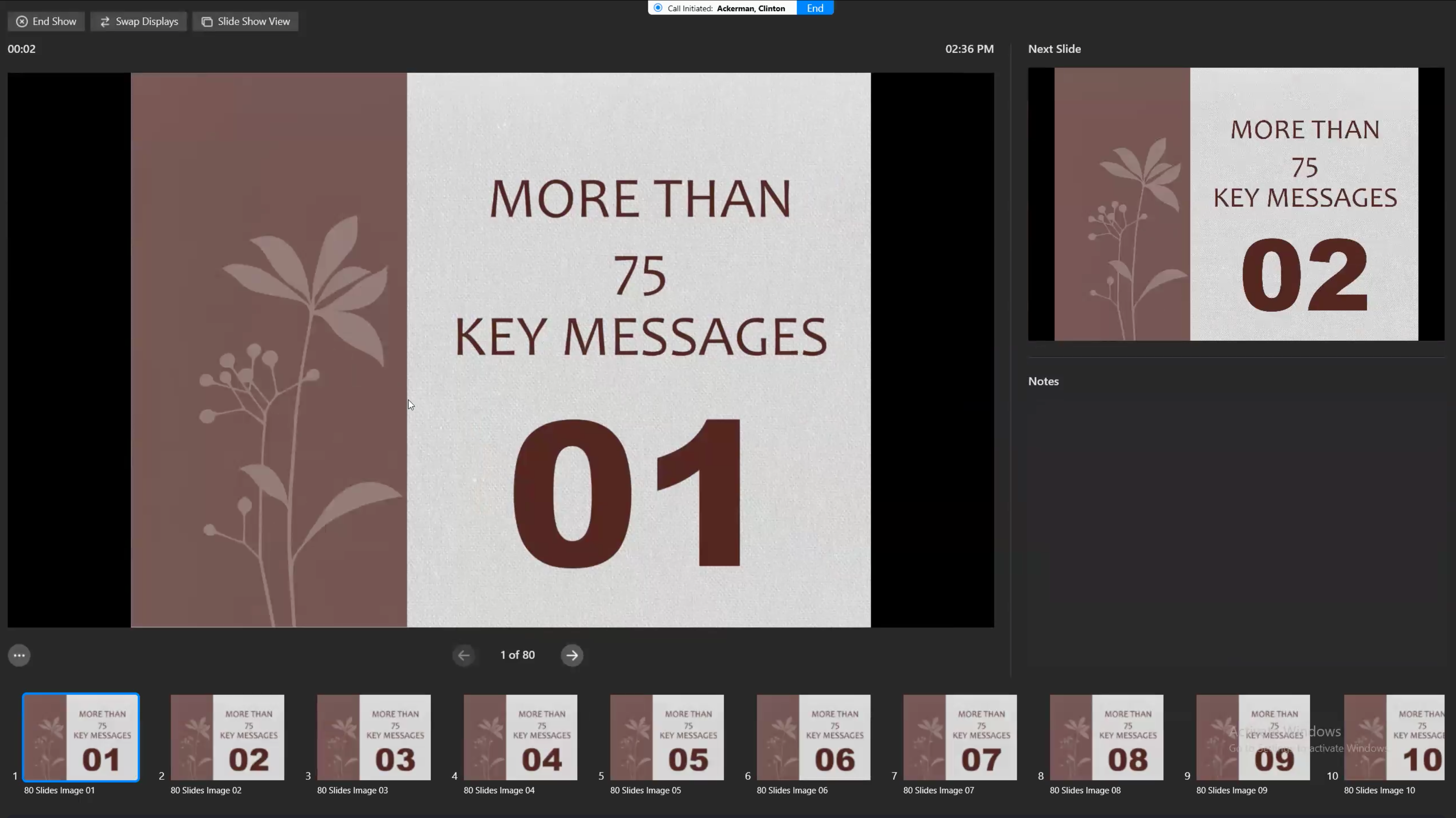This screenshot has width=1456, height=818.
Task: Click the 80 Slides Image 04 label
Action: tap(499, 790)
